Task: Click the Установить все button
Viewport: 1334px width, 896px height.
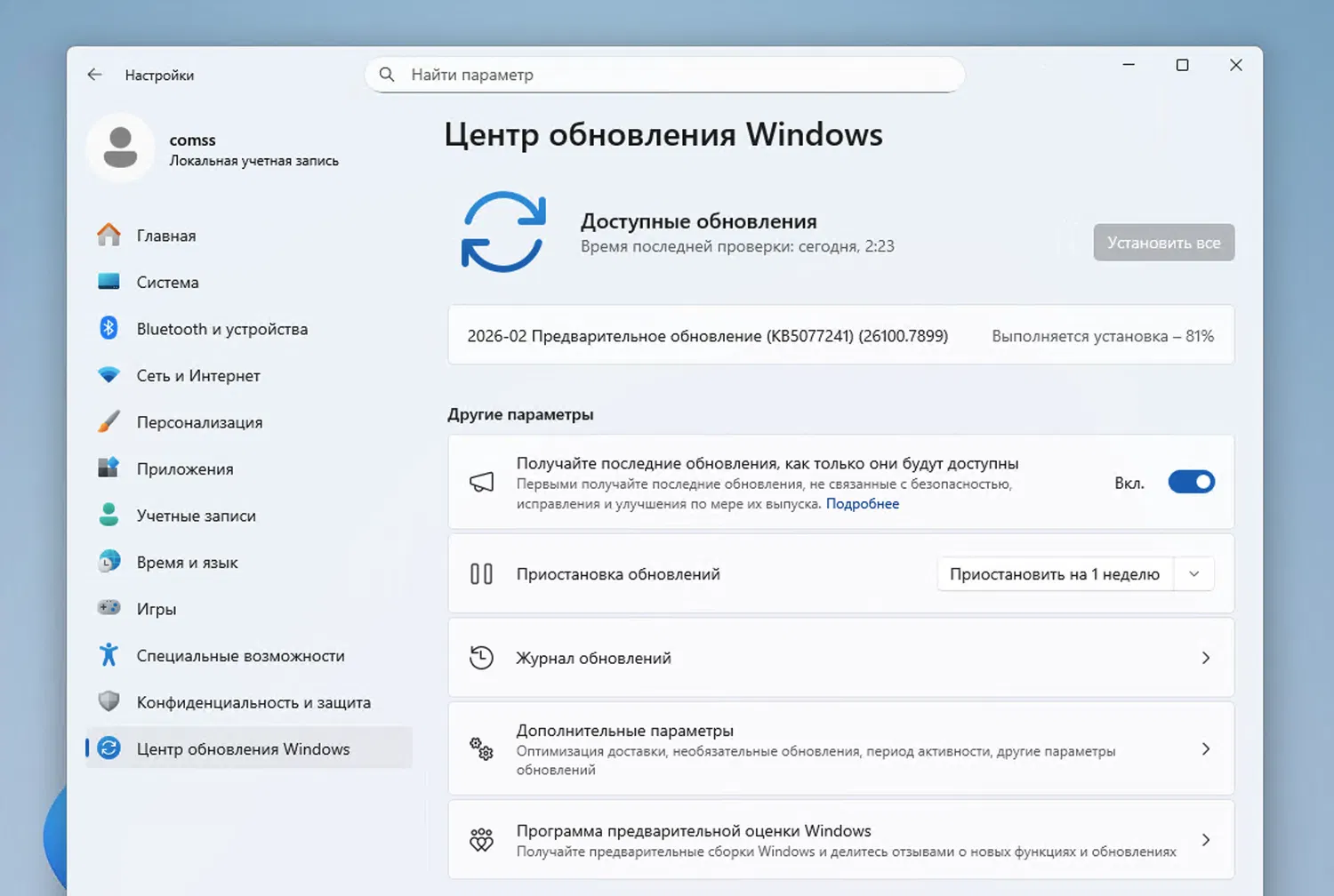Action: [1164, 243]
